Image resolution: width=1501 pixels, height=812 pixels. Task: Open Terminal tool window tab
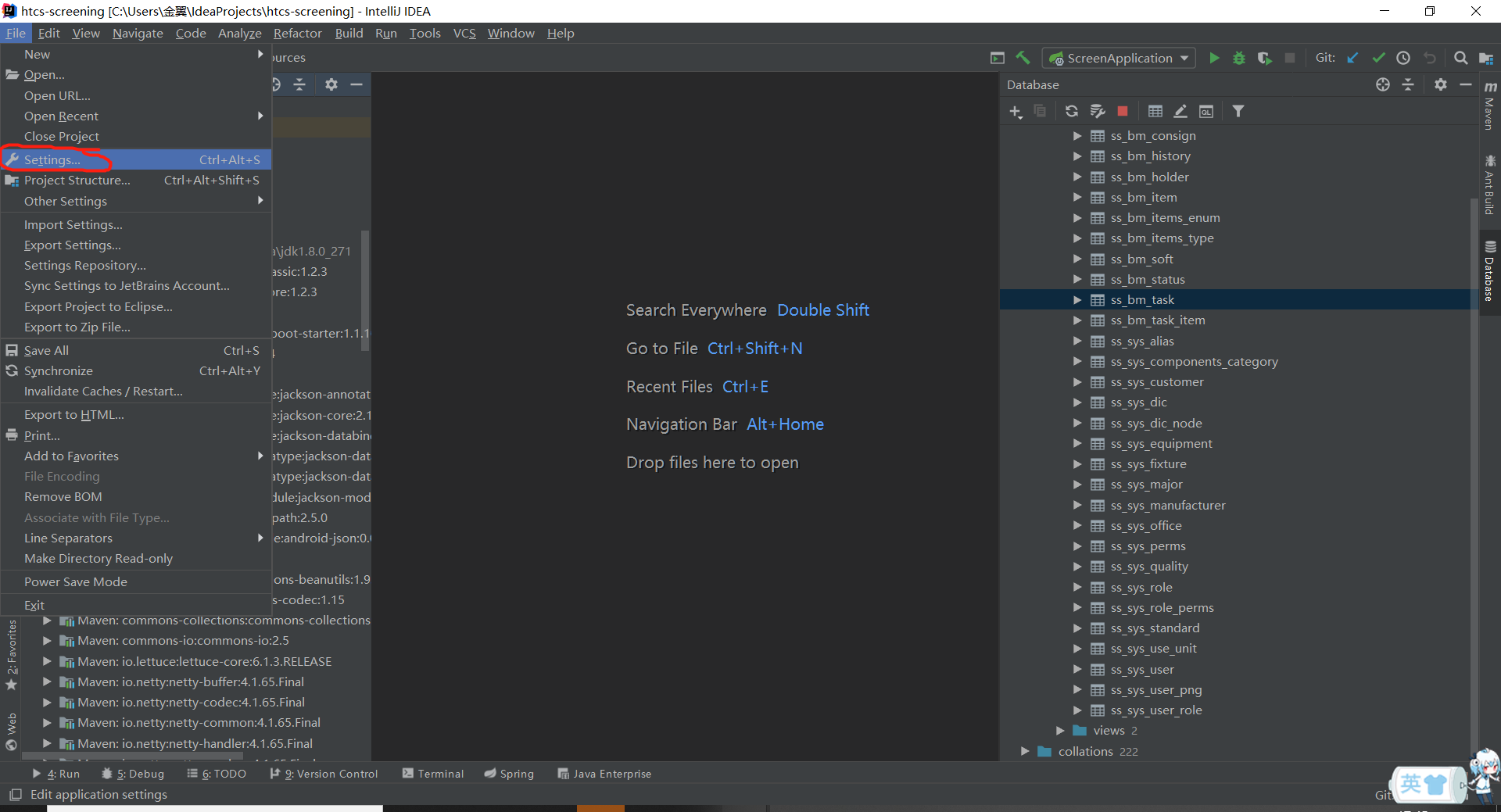pyautogui.click(x=433, y=774)
